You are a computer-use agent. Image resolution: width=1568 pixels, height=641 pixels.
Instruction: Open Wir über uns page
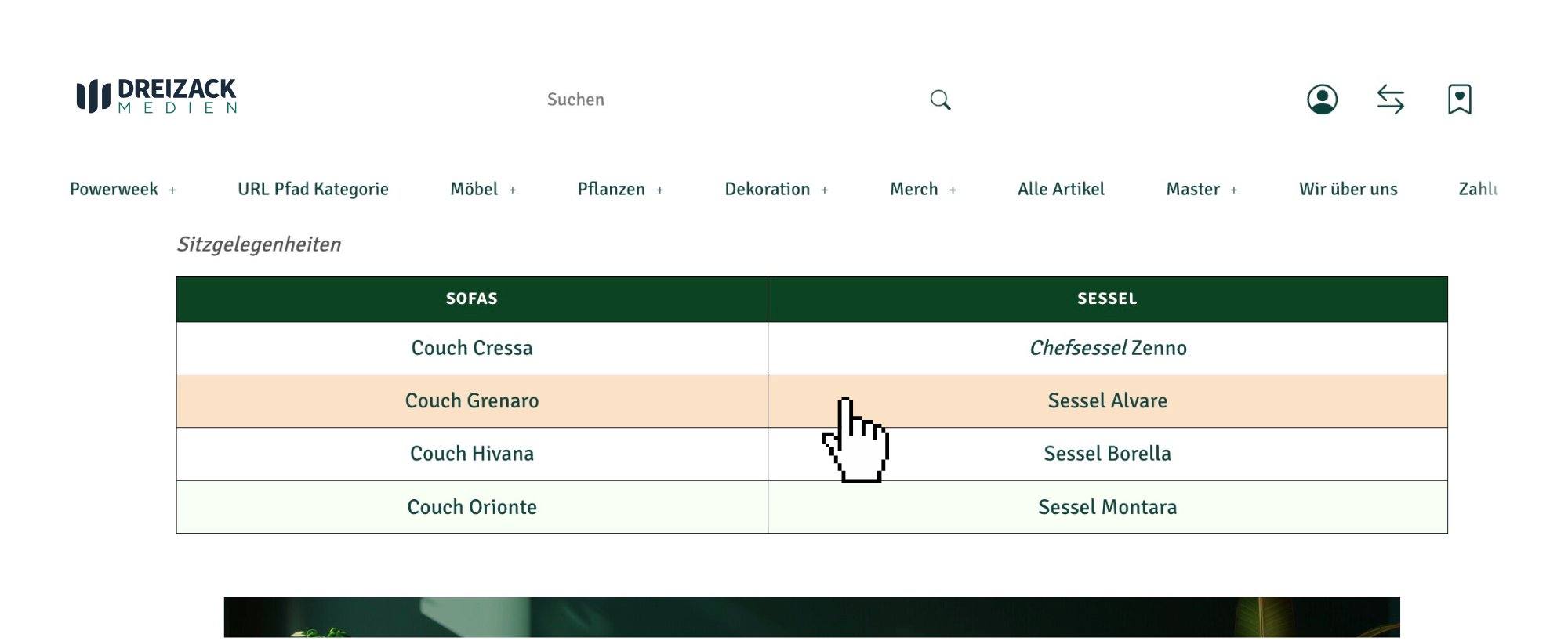(x=1348, y=189)
